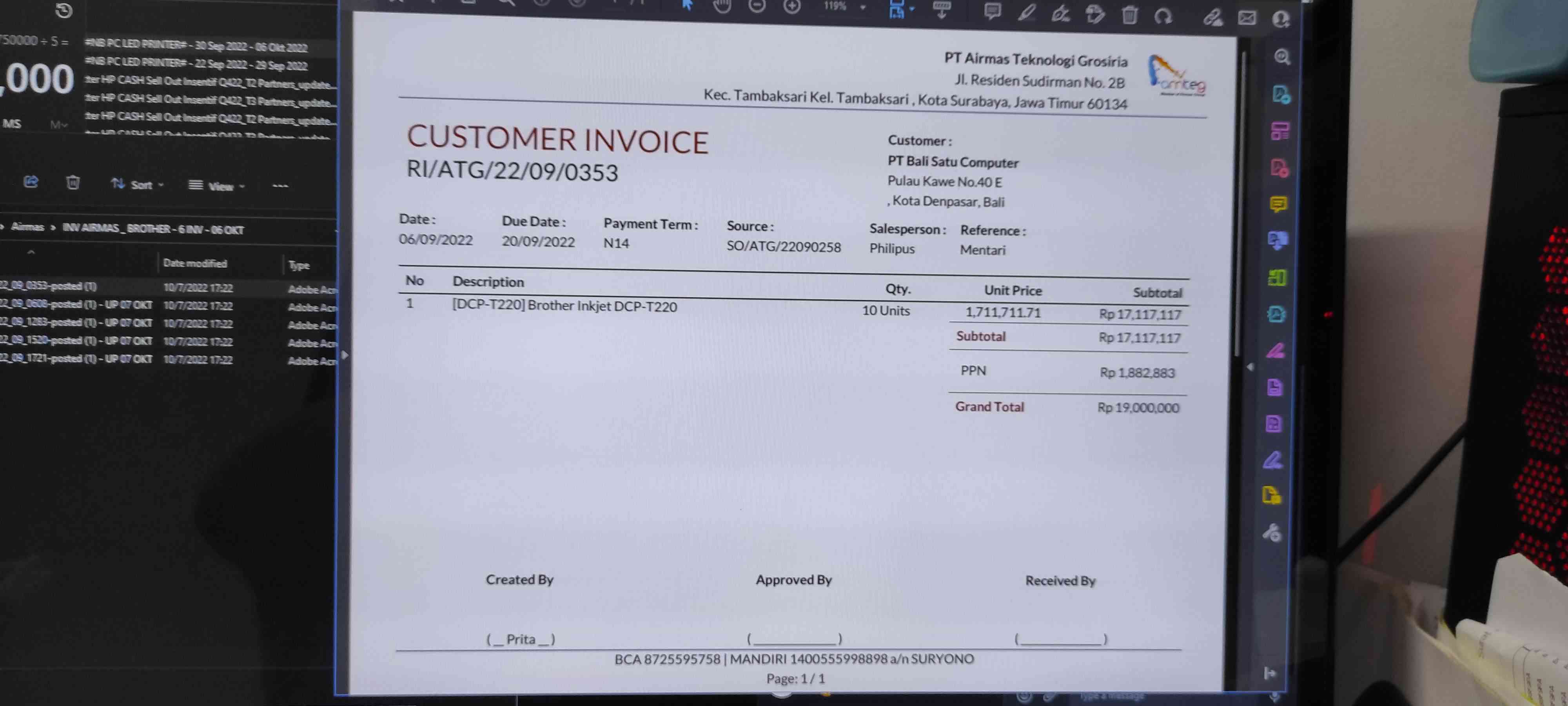Open the M memory dropdown in calculator
This screenshot has width=1568, height=706.
[x=59, y=125]
